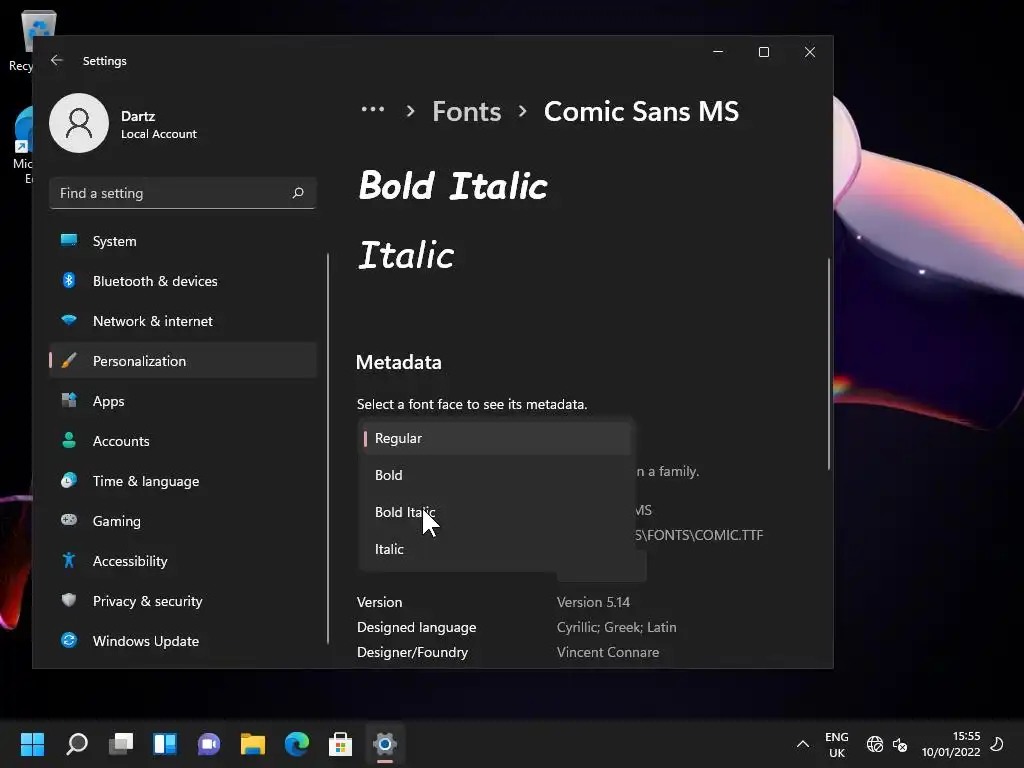Open Network & internet settings
The height and width of the screenshot is (768, 1024).
click(183, 321)
